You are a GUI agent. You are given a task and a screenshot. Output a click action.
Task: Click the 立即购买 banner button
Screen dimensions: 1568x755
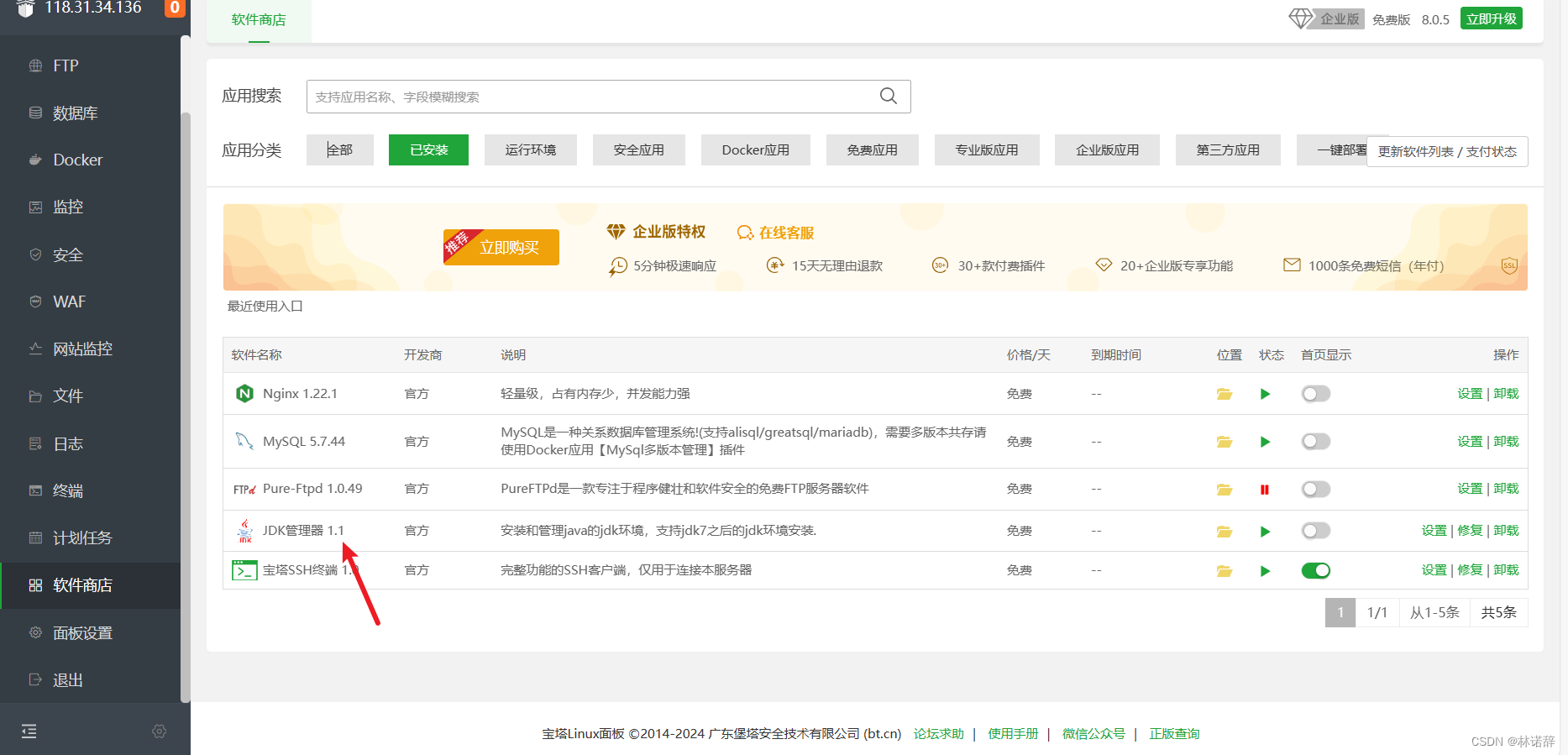pyautogui.click(x=501, y=247)
